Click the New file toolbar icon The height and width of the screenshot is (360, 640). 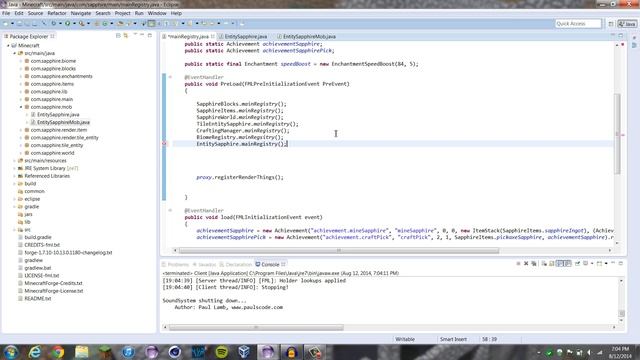[6, 24]
